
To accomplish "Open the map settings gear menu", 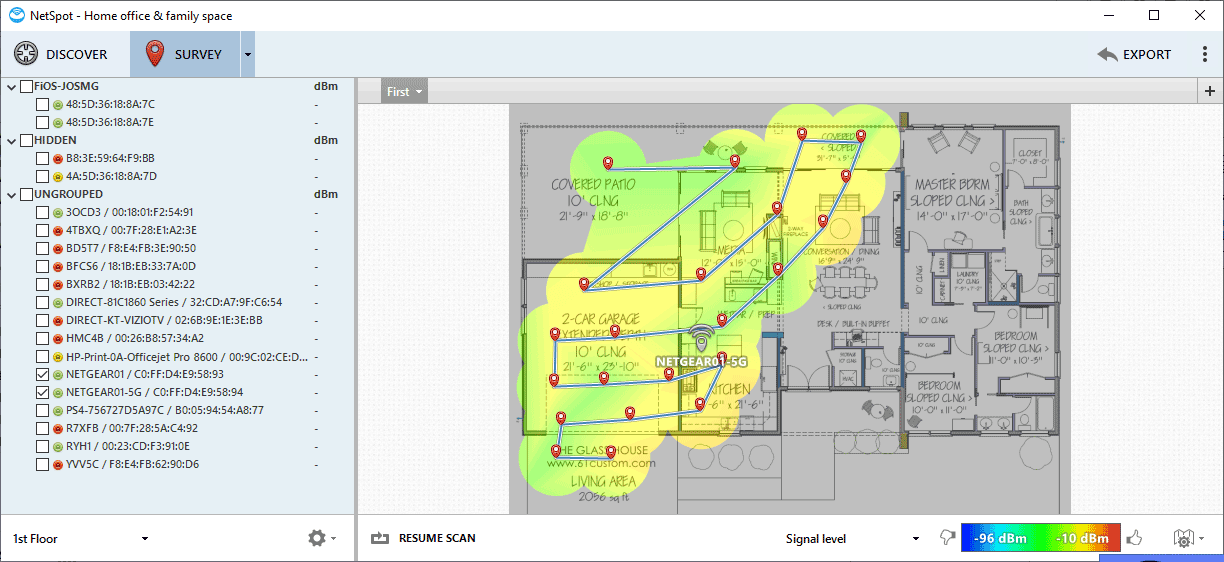I will (1187, 538).
